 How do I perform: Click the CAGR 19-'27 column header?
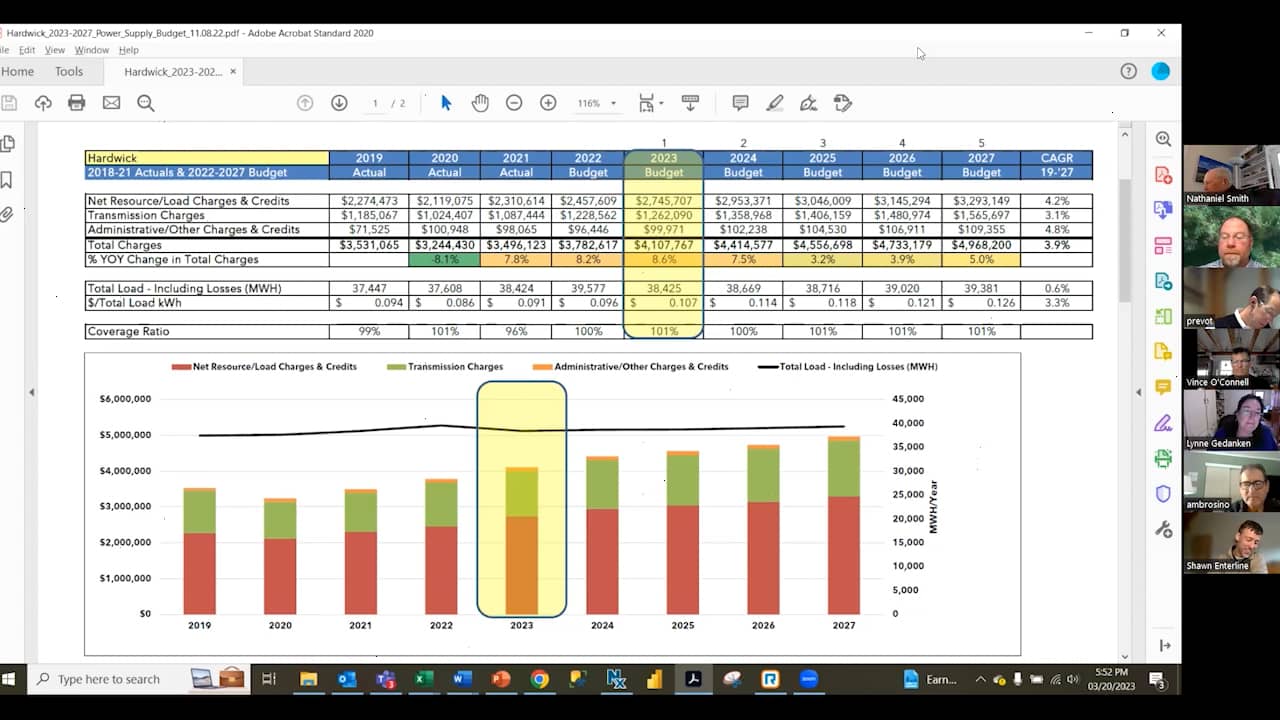point(1056,165)
